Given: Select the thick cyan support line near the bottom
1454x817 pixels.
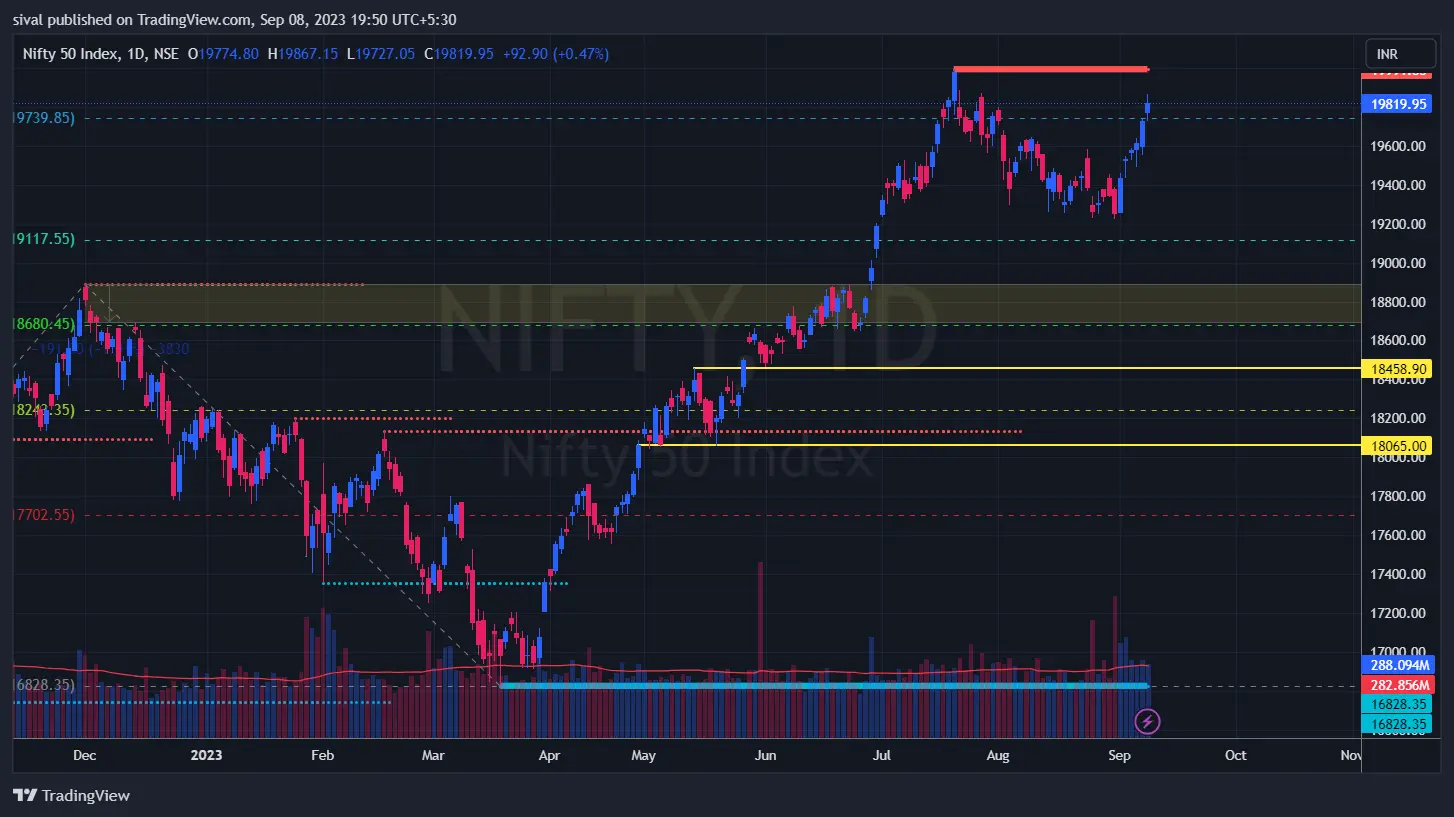Looking at the screenshot, I should click(824, 685).
